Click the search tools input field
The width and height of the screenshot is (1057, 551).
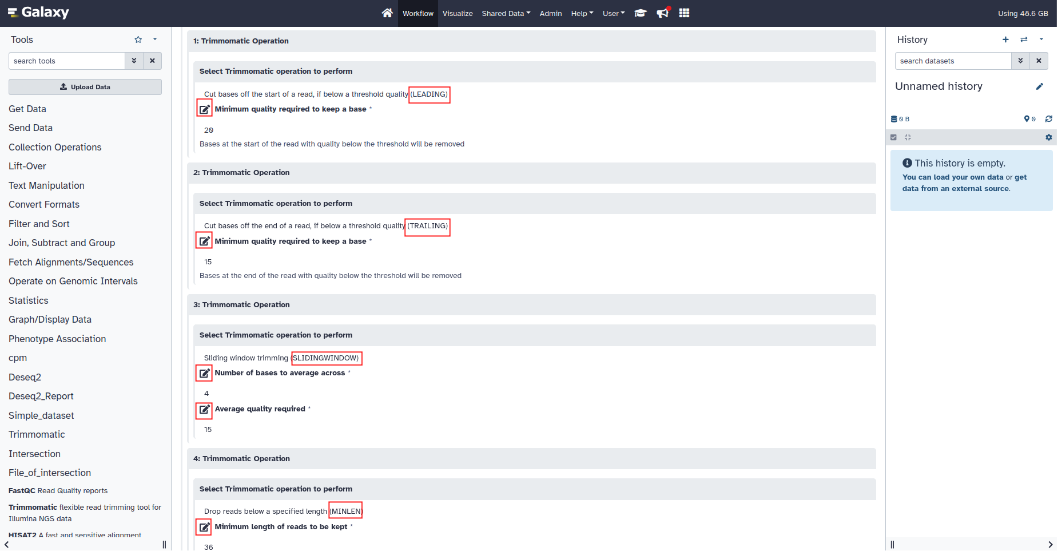tap(66, 61)
